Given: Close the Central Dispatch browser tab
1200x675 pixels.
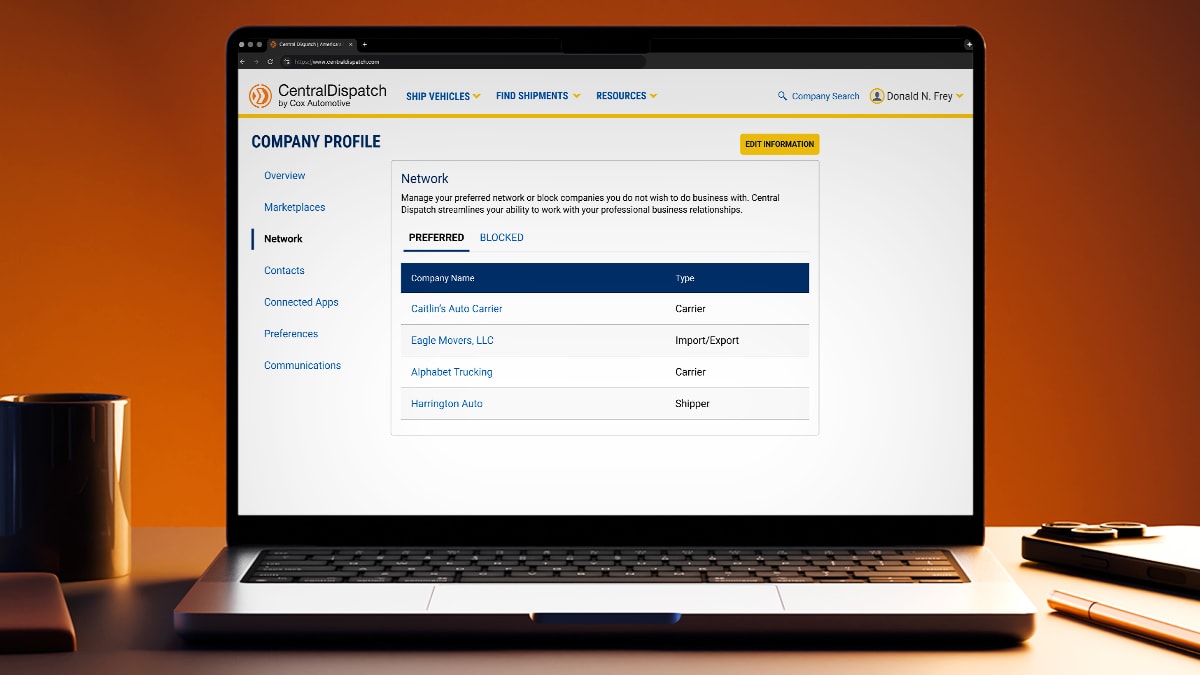Looking at the screenshot, I should (350, 45).
